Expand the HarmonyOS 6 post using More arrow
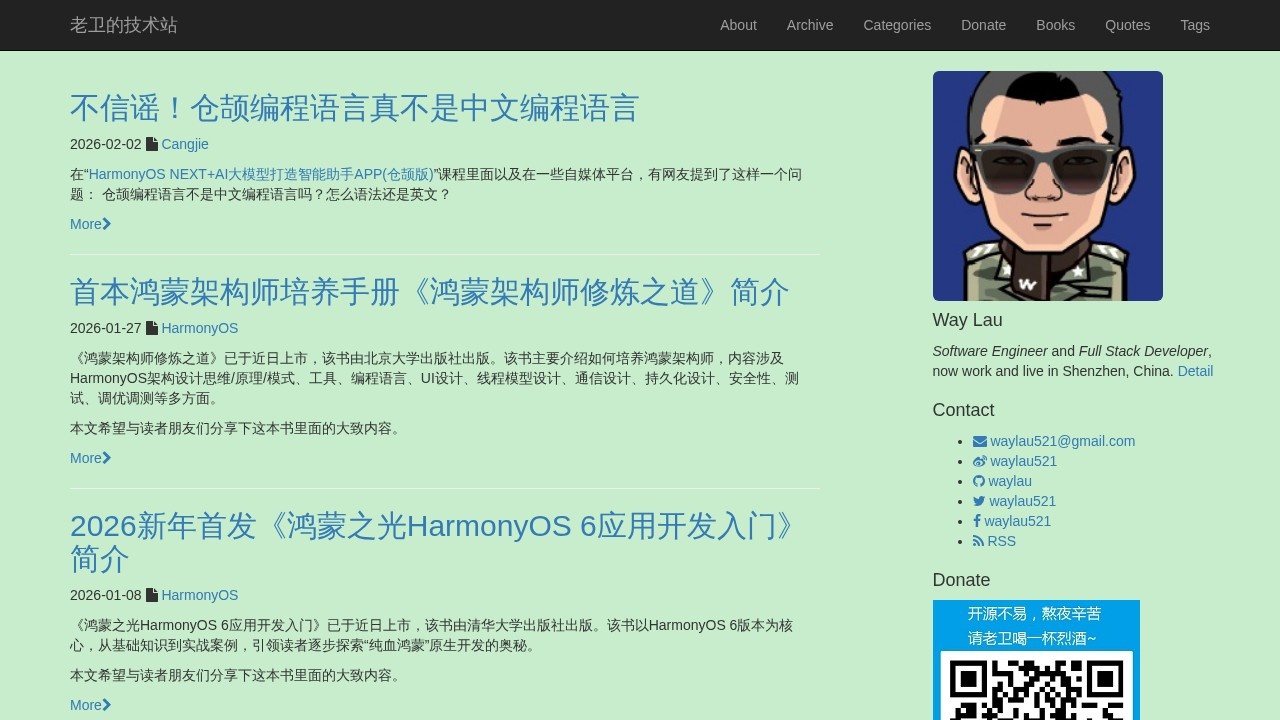1280x720 pixels. click(x=90, y=705)
